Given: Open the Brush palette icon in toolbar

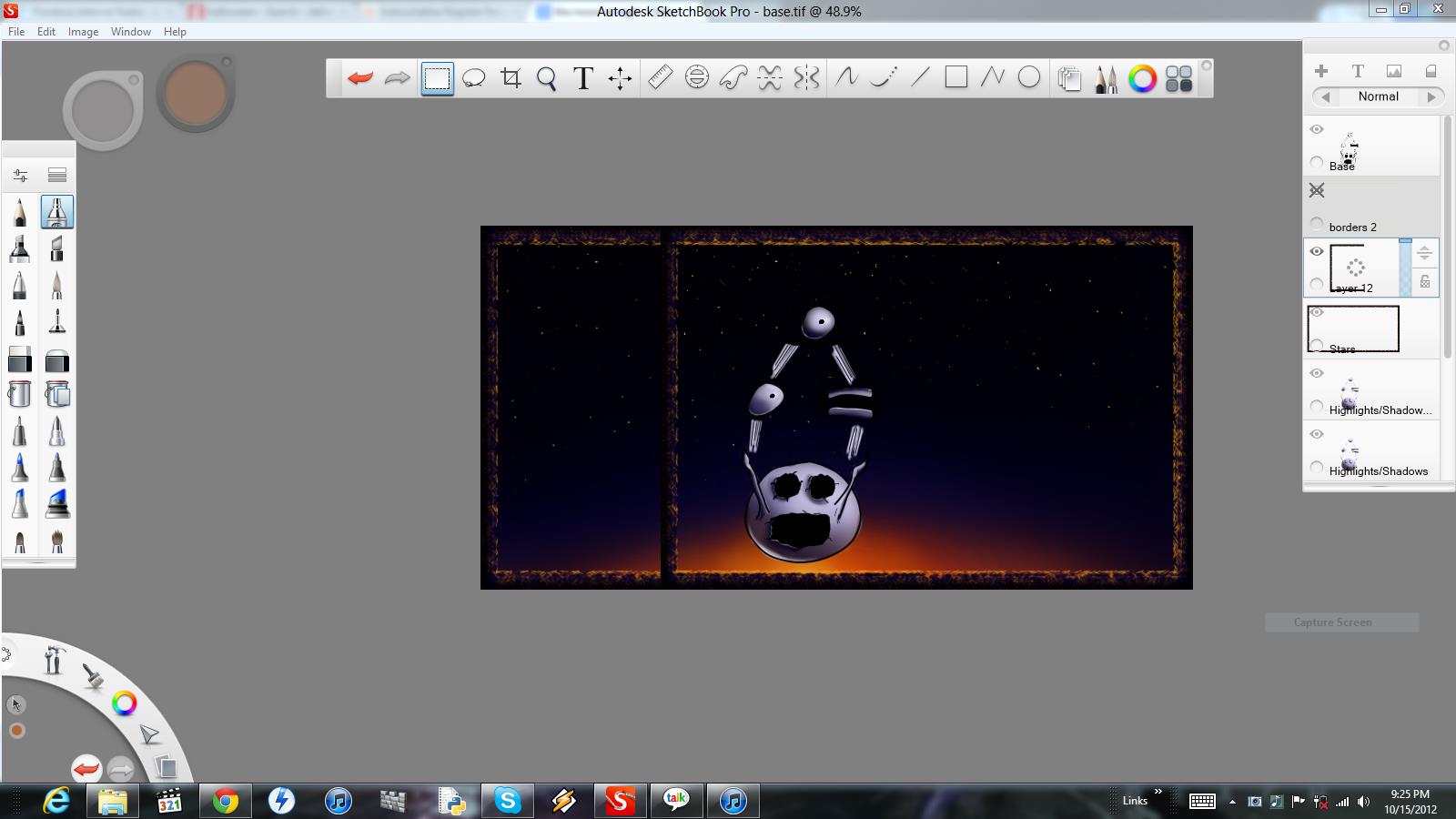Looking at the screenshot, I should click(x=1107, y=79).
